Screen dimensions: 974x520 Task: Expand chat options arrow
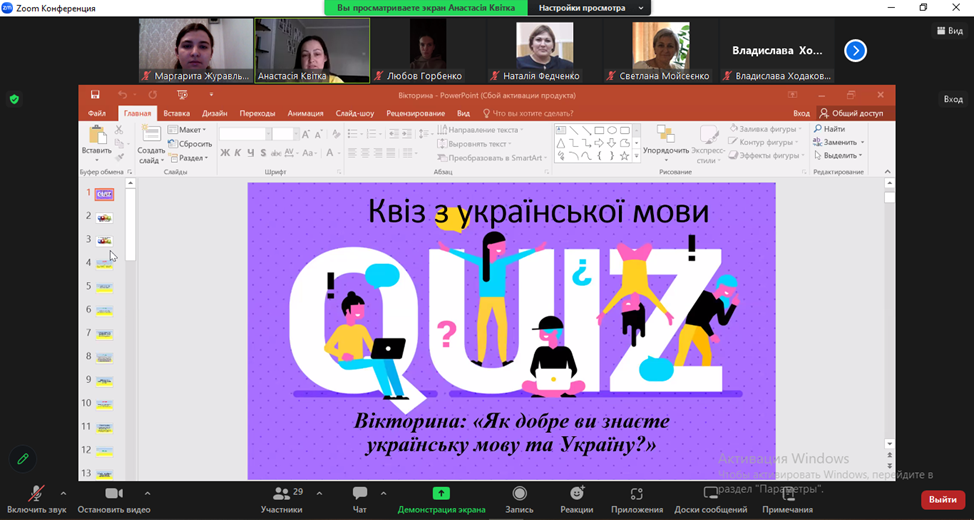(x=383, y=493)
